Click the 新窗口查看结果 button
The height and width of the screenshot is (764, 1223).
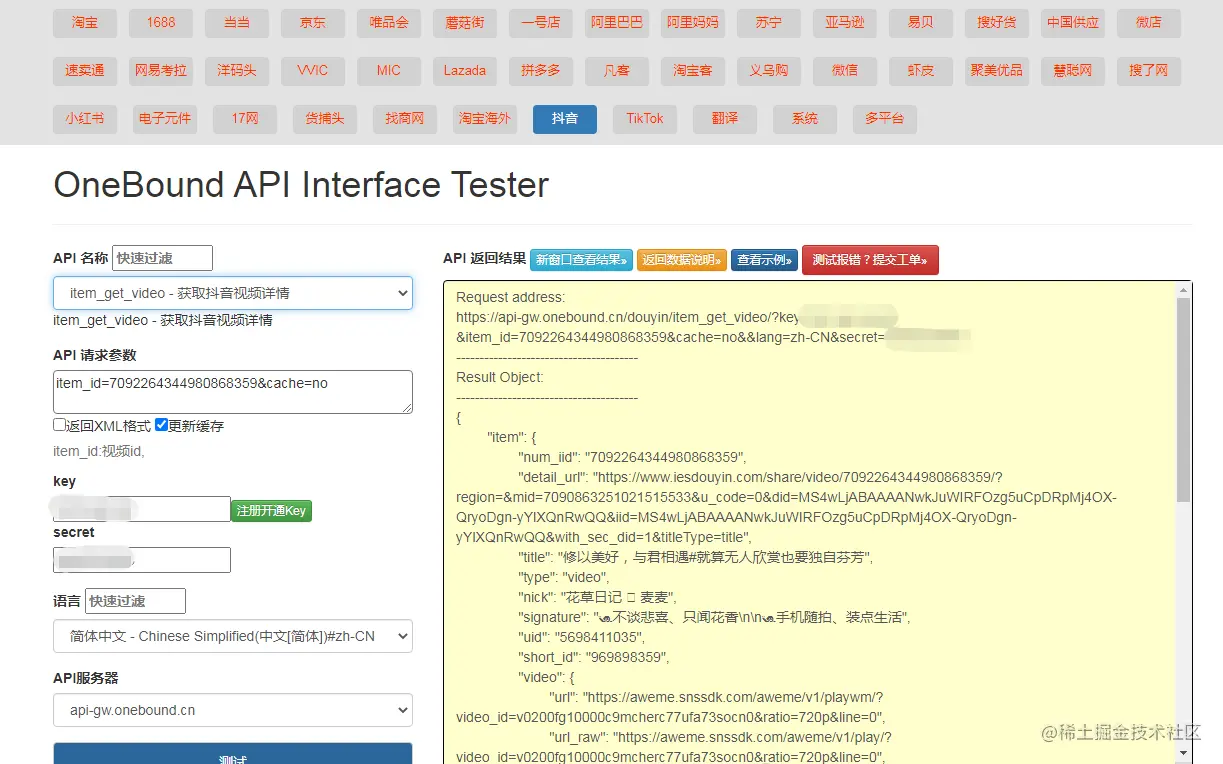click(581, 260)
